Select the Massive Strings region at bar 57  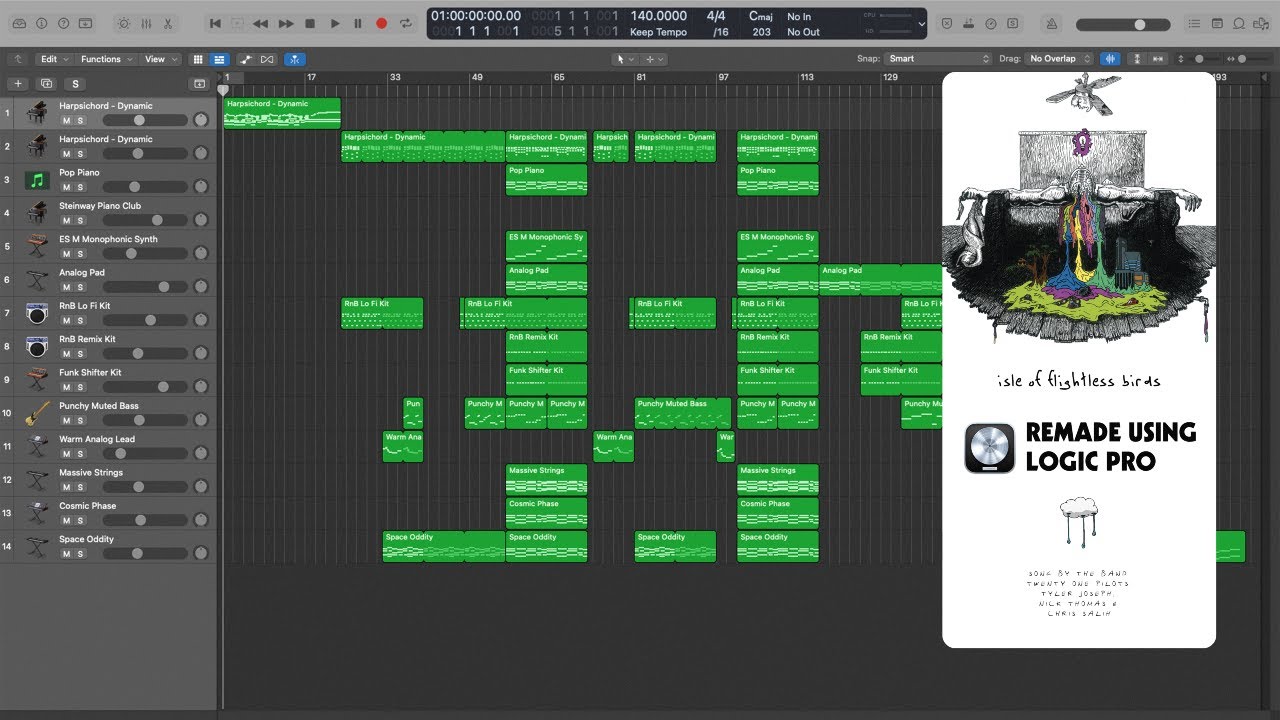click(x=547, y=479)
